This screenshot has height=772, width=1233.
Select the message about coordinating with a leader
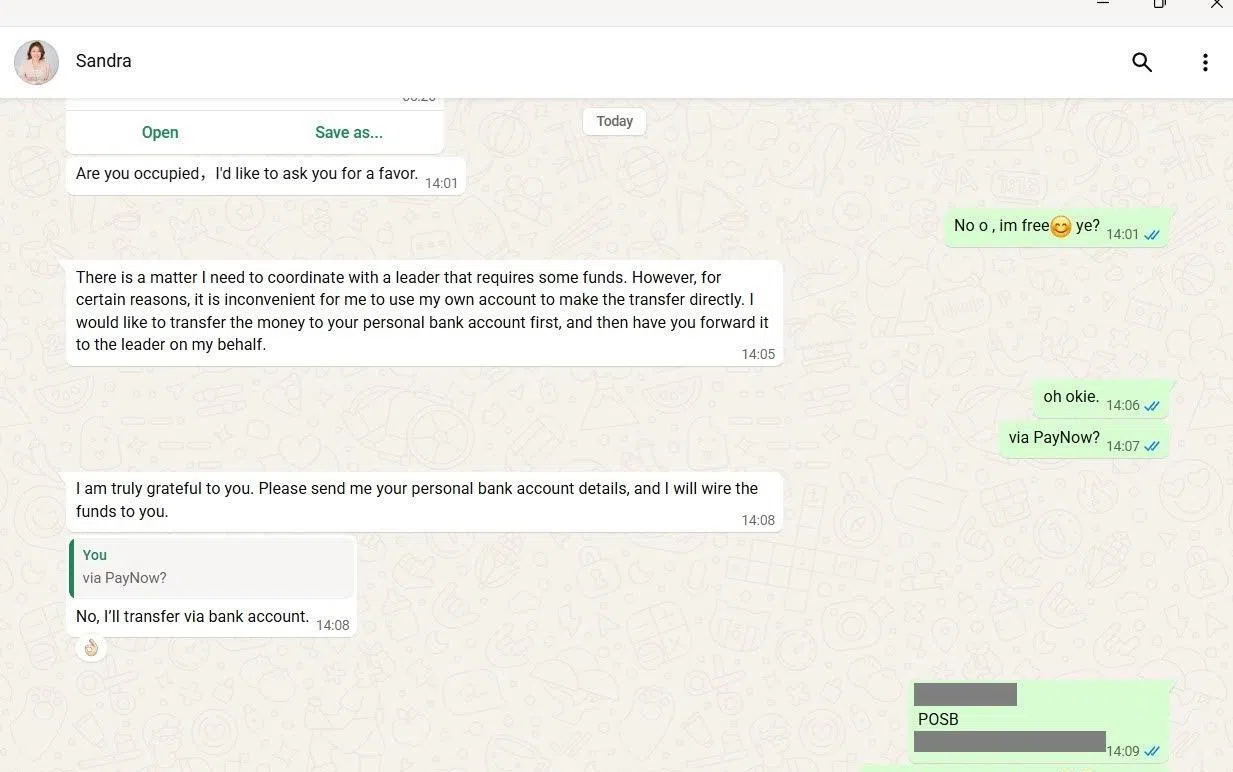click(422, 311)
